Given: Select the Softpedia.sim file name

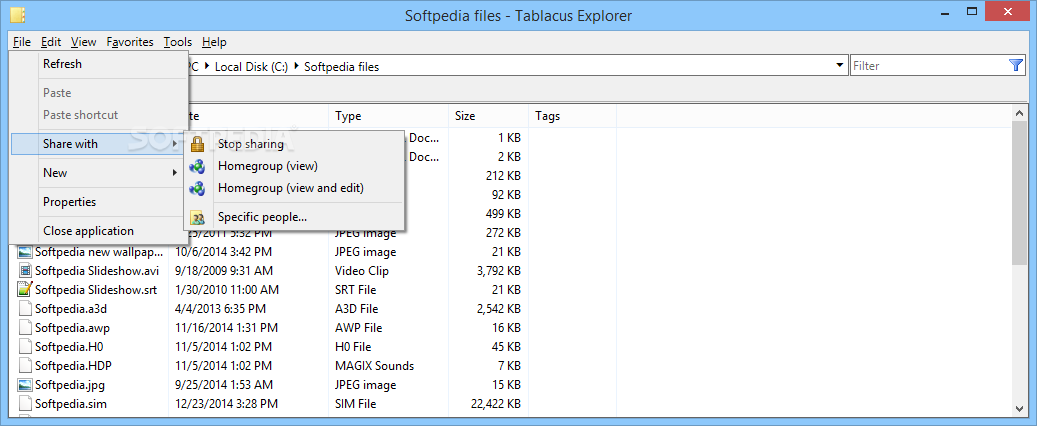Looking at the screenshot, I should (x=71, y=404).
